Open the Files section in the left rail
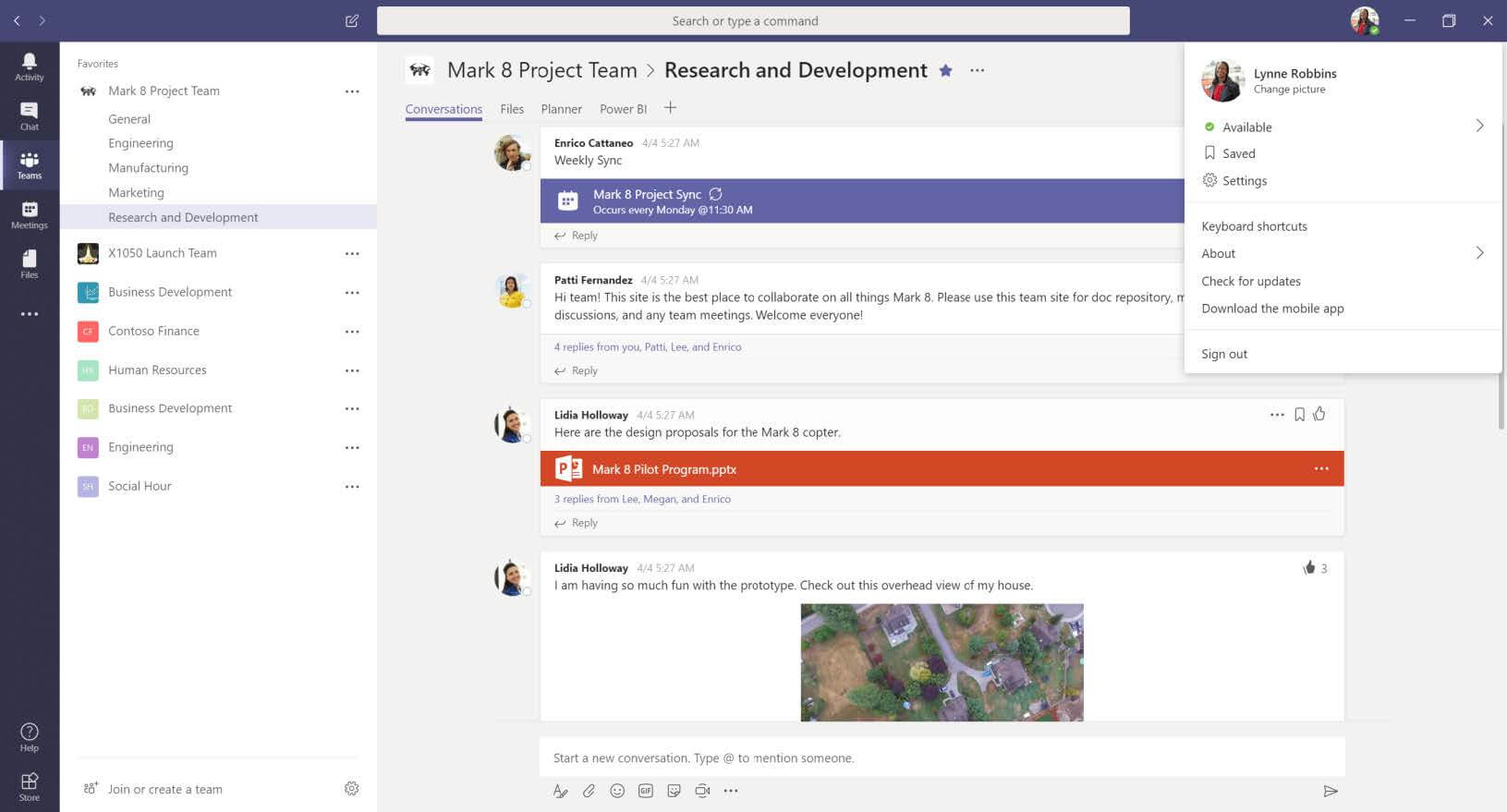The height and width of the screenshot is (812, 1507). pos(30,264)
